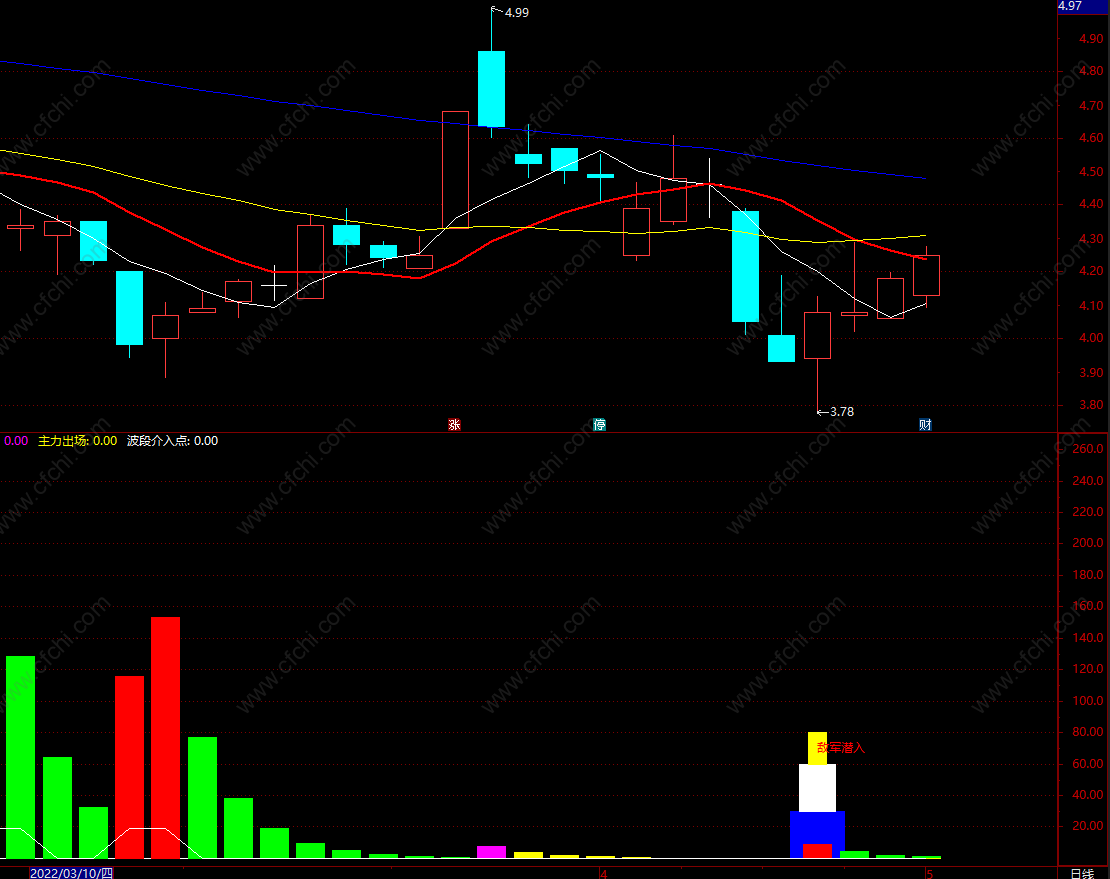
Task: Select the 主力出场: 0.00 indicator label
Action: point(77,441)
